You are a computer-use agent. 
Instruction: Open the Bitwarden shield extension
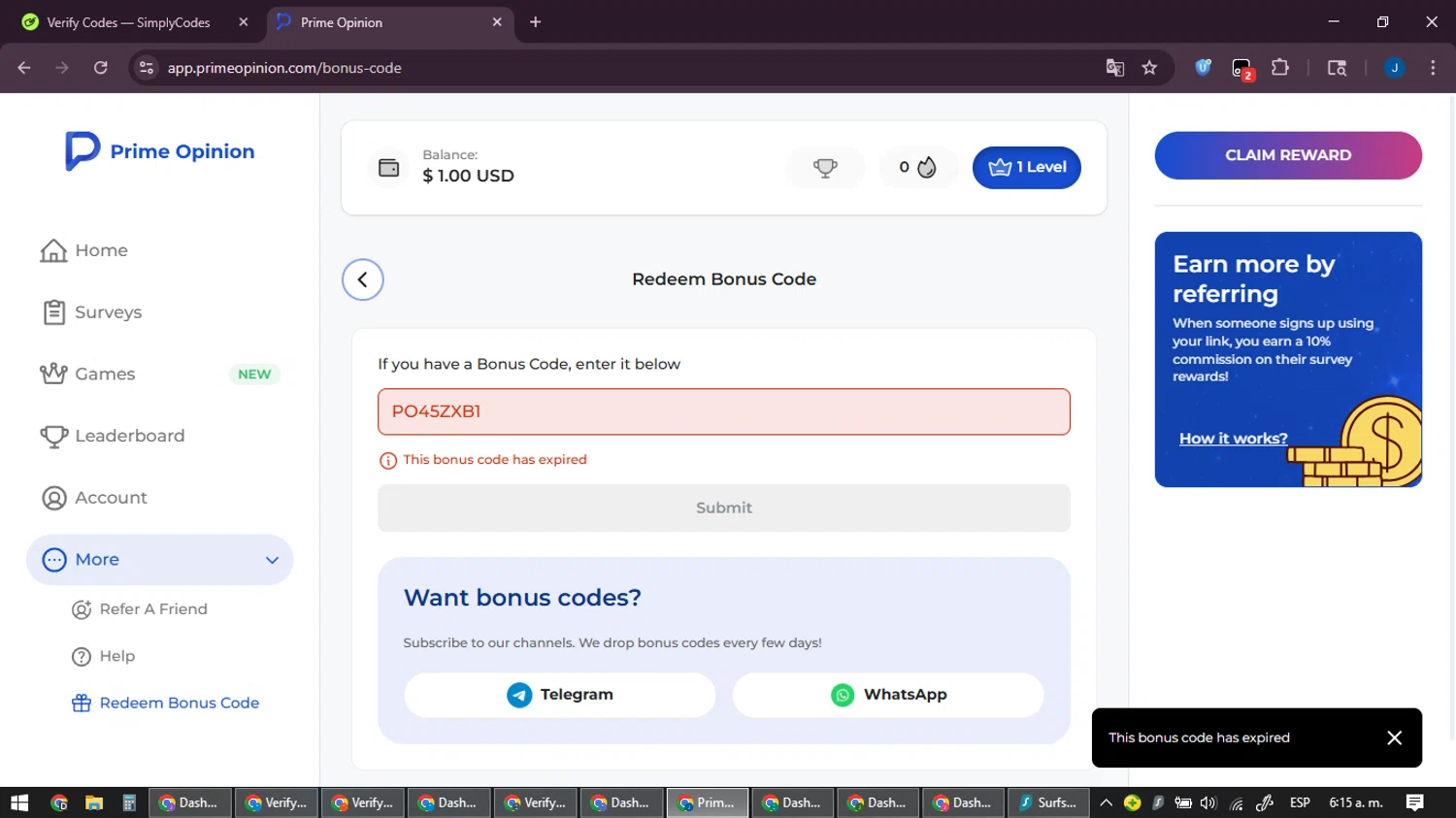1204,68
